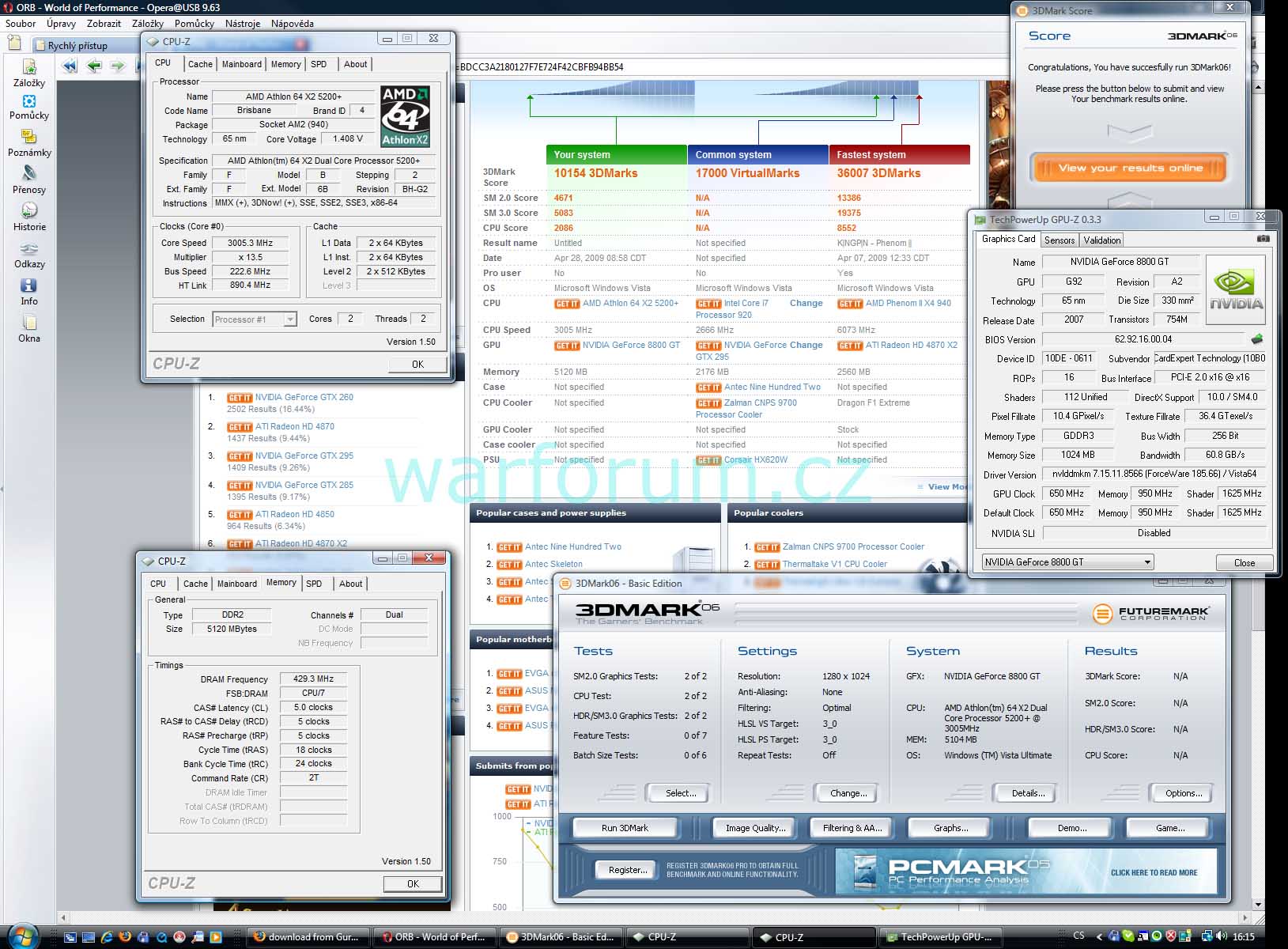Show hidden tray icons arrow
Screen dimensions: 1288x949
1100,936
